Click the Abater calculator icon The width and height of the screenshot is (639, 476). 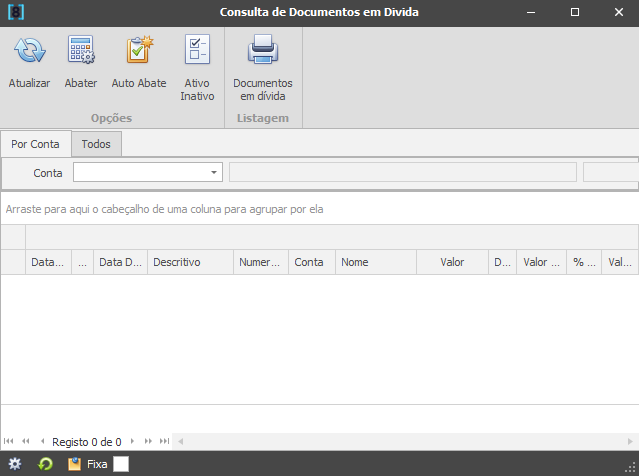(x=81, y=51)
